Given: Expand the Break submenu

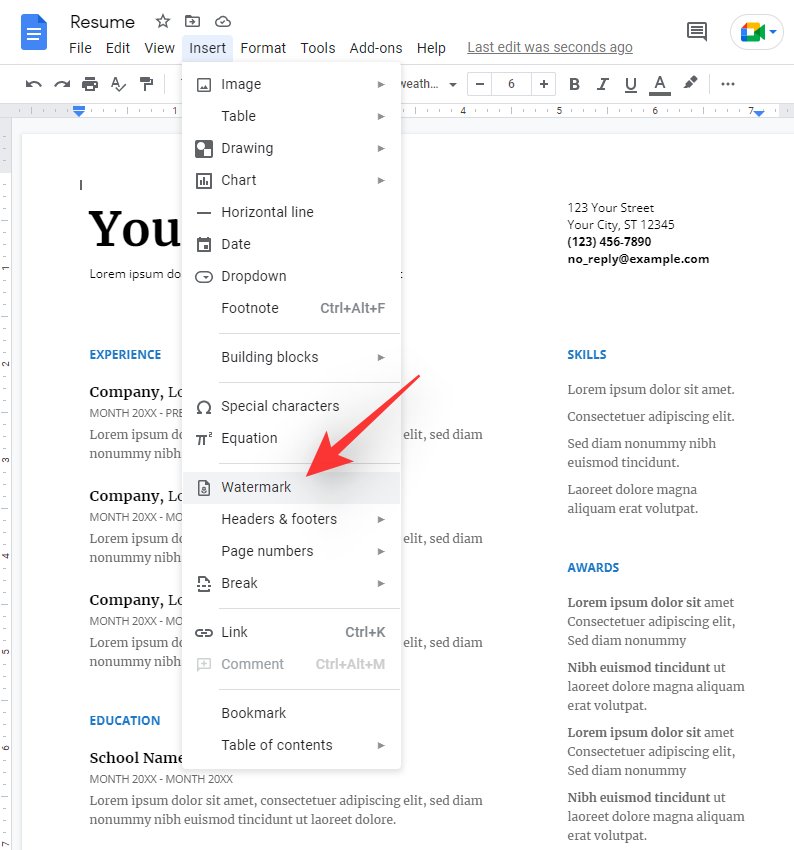Looking at the screenshot, I should coord(292,583).
